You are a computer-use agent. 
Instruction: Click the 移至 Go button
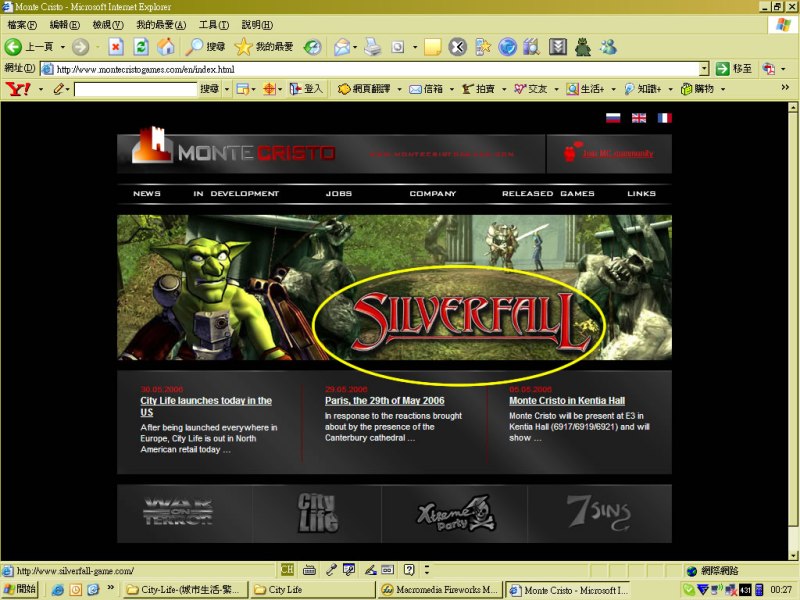pyautogui.click(x=734, y=68)
